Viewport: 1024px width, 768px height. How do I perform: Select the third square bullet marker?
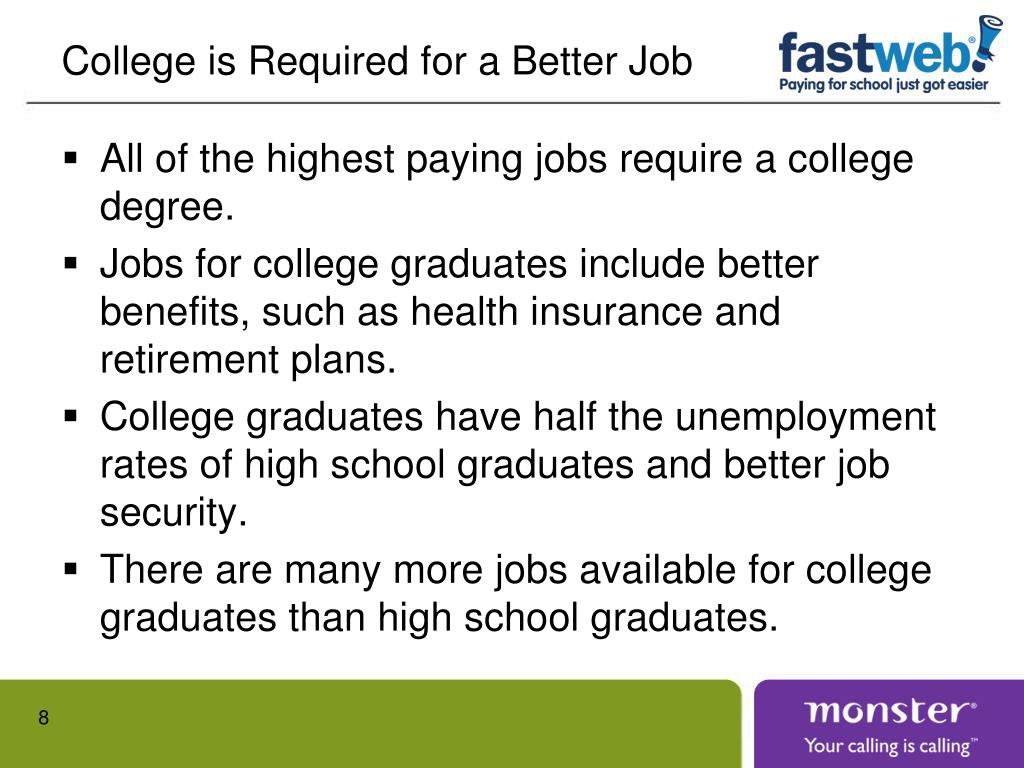71,416
